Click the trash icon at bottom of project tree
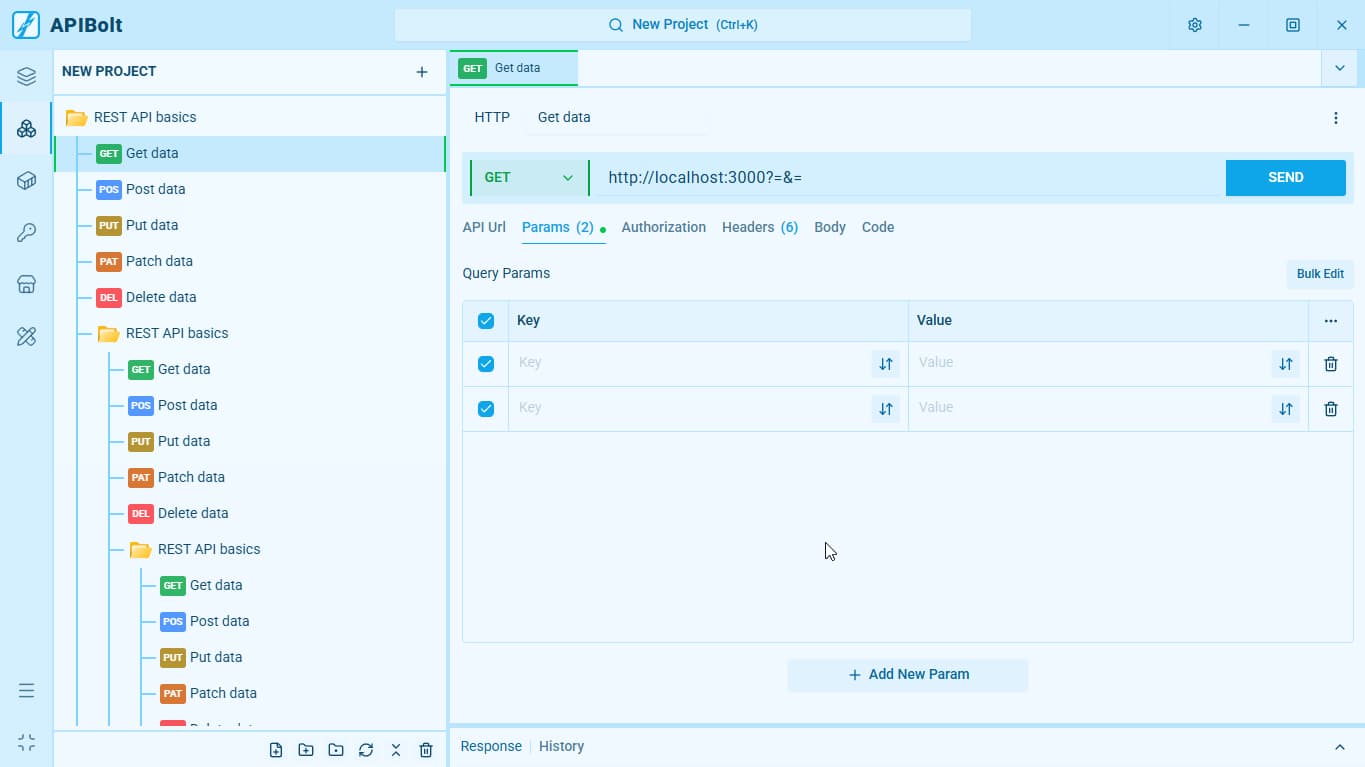Image resolution: width=1365 pixels, height=767 pixels. [426, 750]
